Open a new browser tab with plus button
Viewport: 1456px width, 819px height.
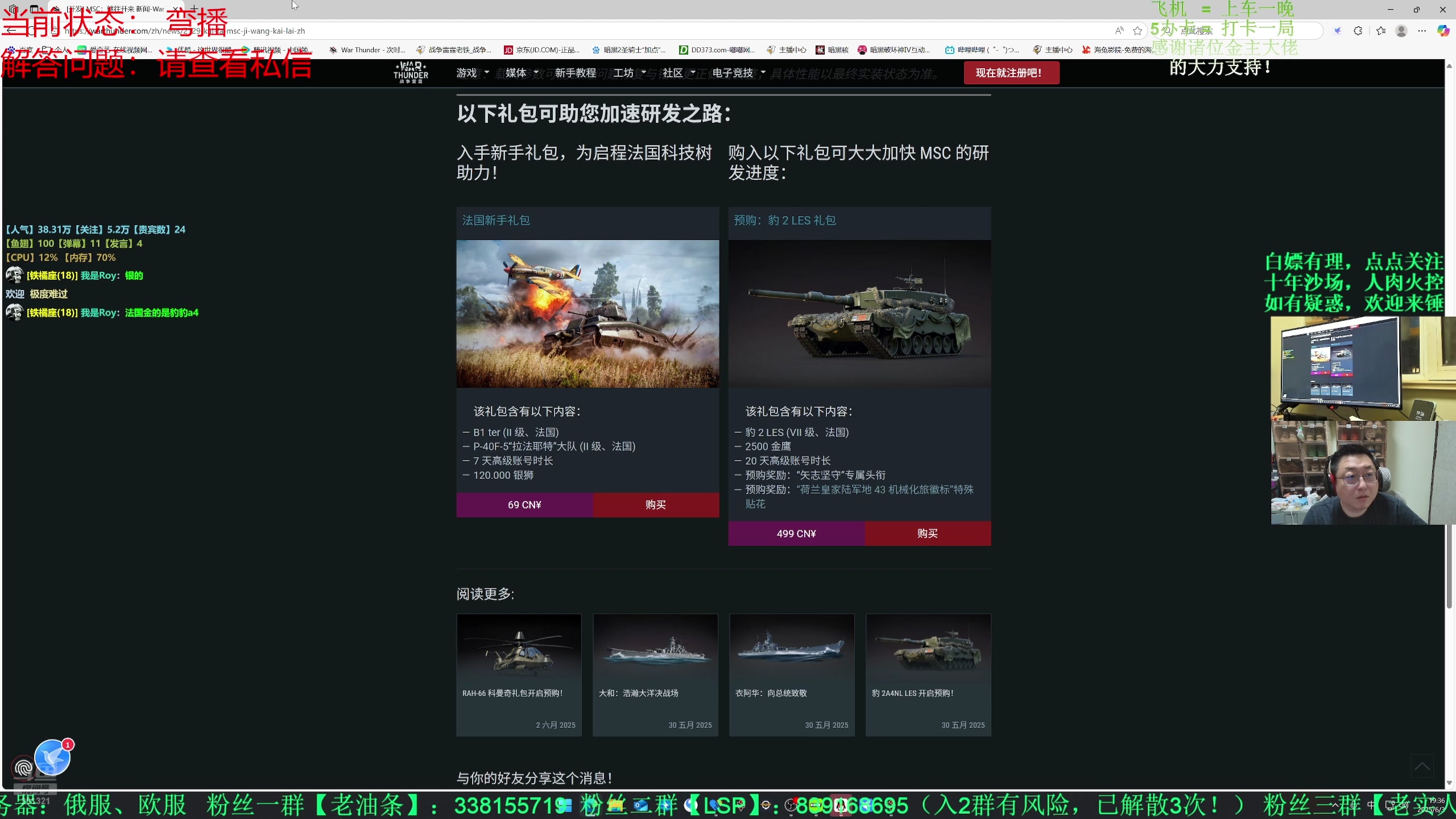pyautogui.click(x=193, y=9)
